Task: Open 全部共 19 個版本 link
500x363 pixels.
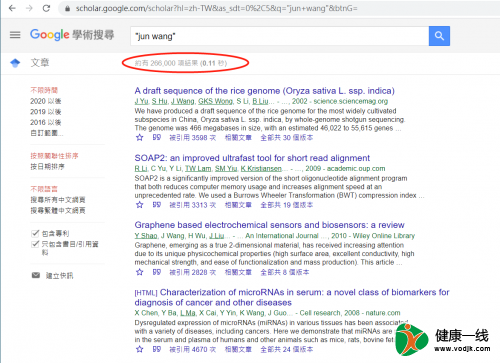Action: pyautogui.click(x=287, y=205)
